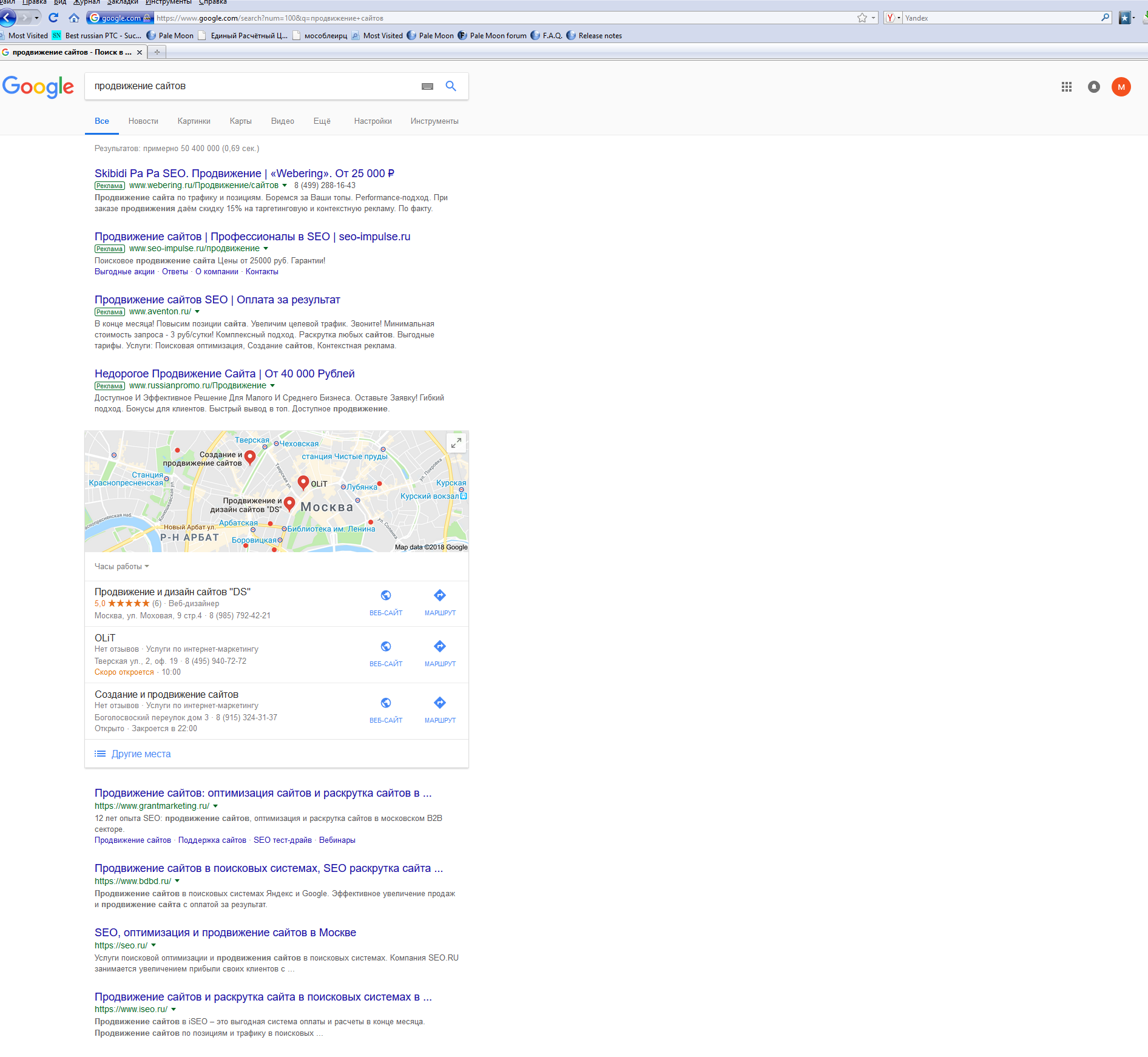Image resolution: width=1148 pixels, height=1057 pixels.
Task: Go back with the browser Back arrow
Action: (8, 18)
